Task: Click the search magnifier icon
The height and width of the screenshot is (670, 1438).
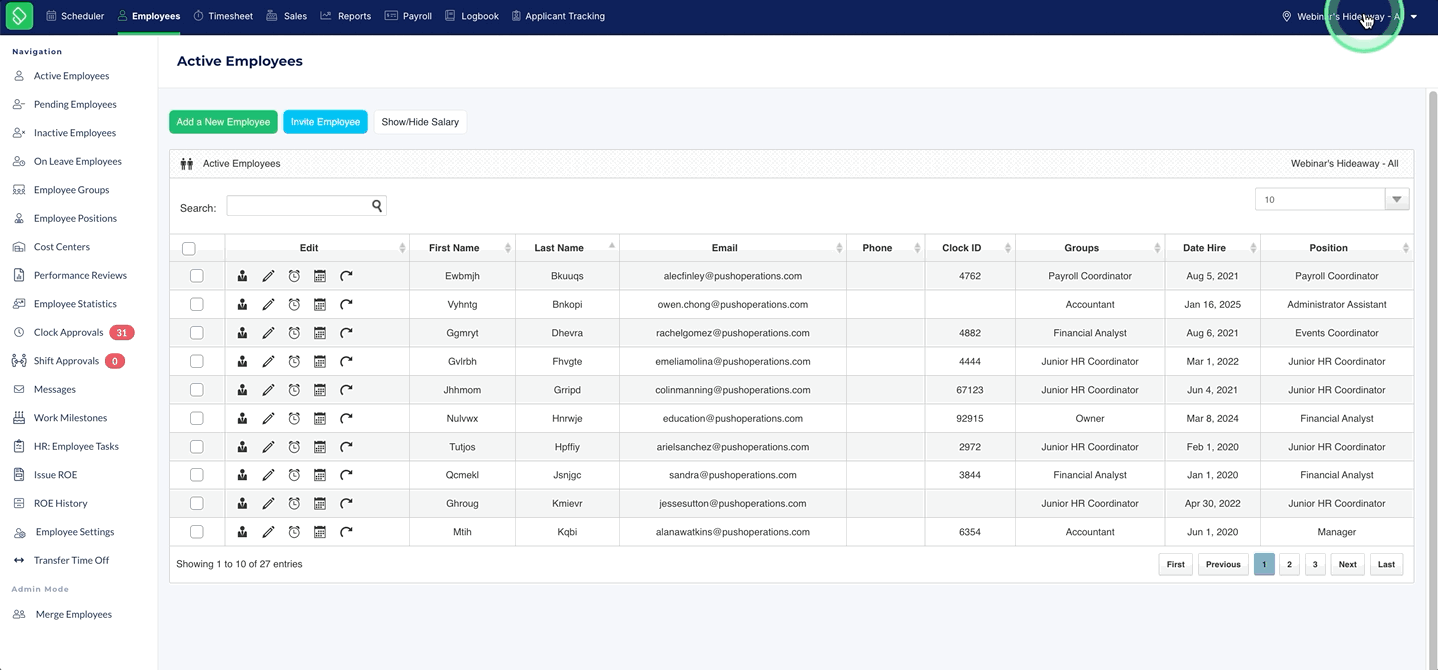Action: point(377,206)
